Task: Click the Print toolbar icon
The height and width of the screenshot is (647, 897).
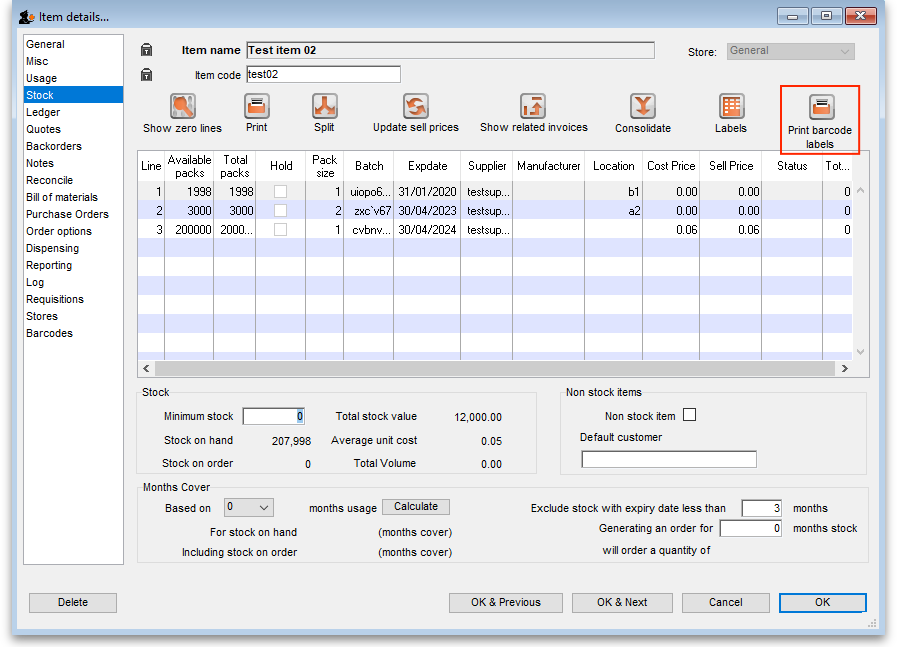Action: coord(257,107)
